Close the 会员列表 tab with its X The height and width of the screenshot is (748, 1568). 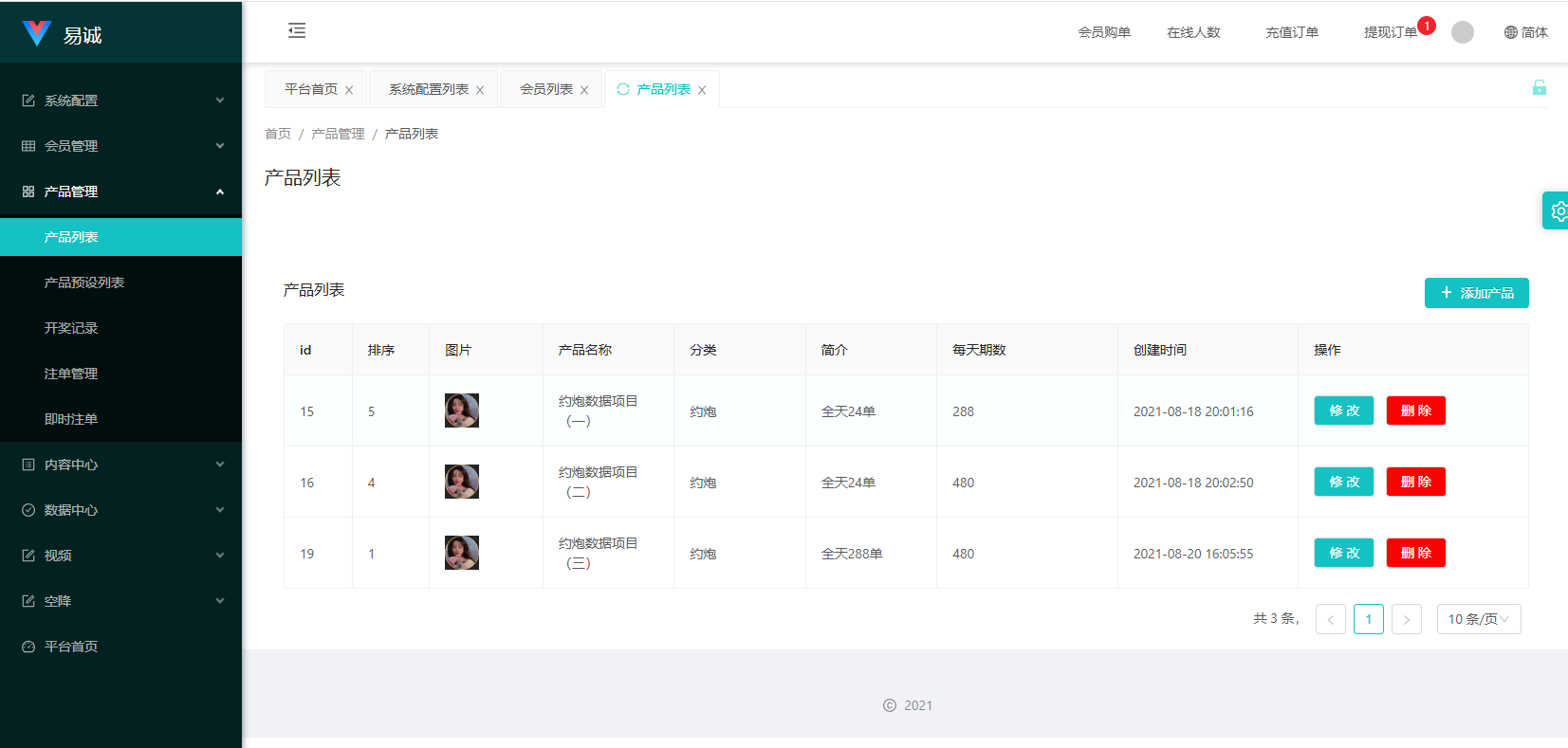[x=584, y=90]
